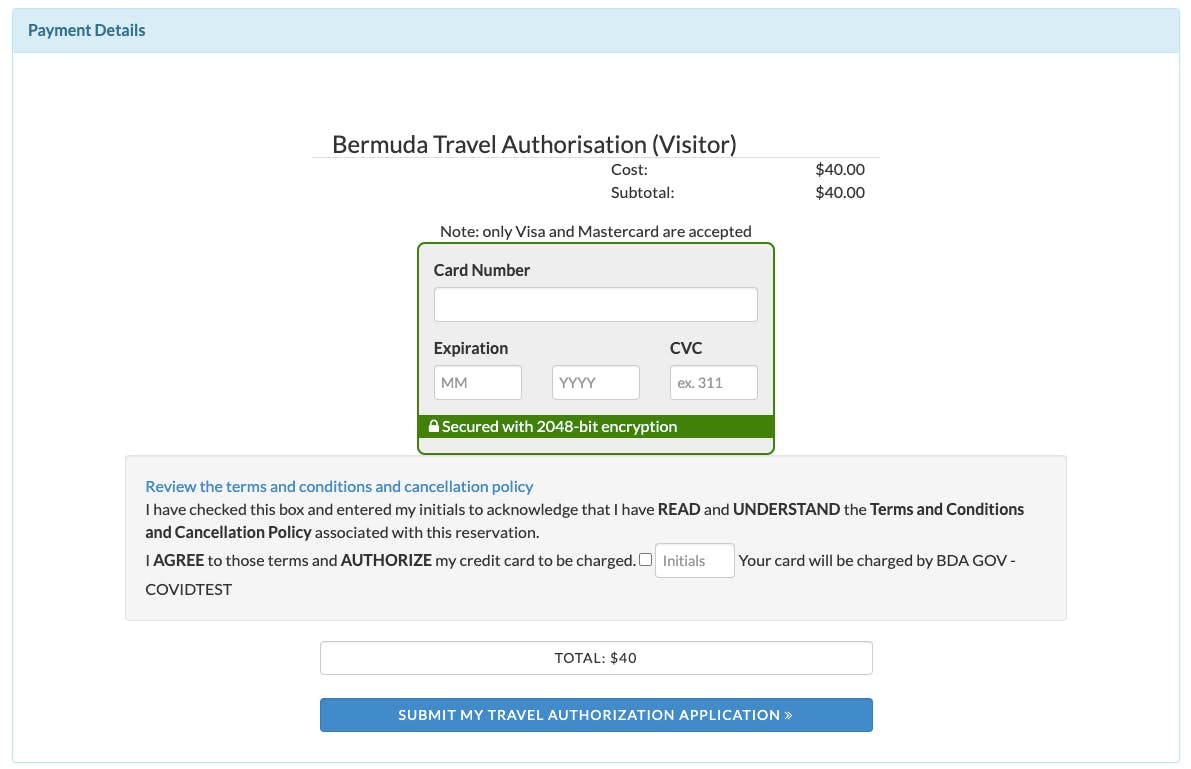Select the Bermuda Travel Authorisation (Visitor) title
Viewport: 1191px width, 769px height.
[536, 144]
